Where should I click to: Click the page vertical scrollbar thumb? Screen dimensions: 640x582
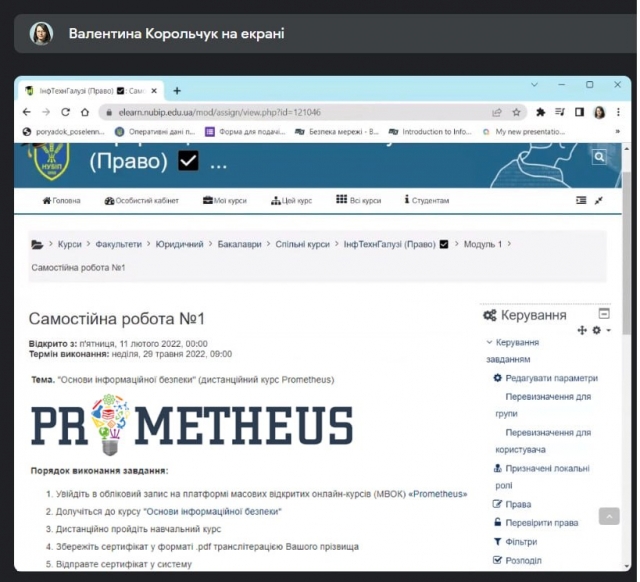(x=627, y=253)
